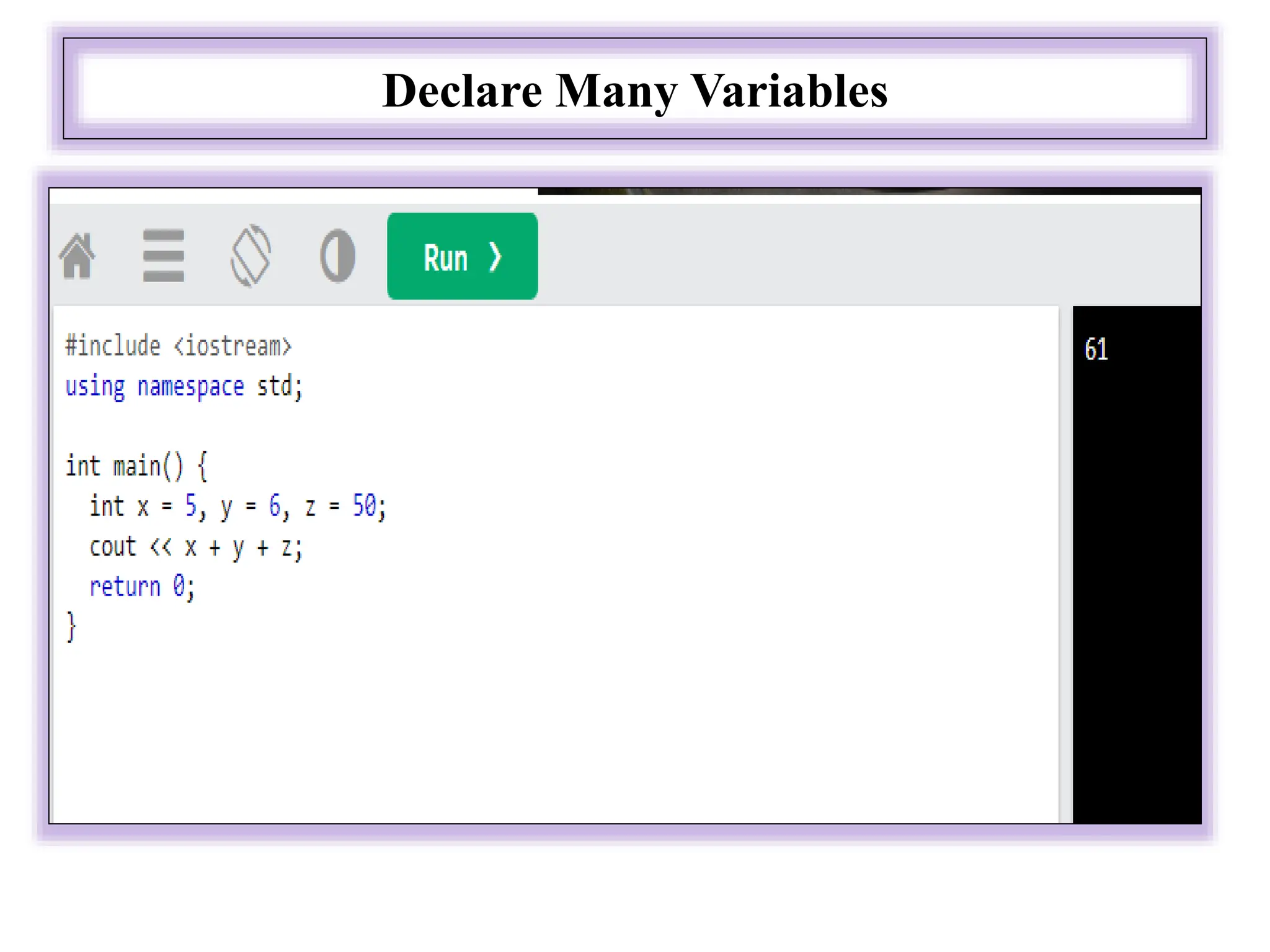Click the closing brace of main
The width and height of the screenshot is (1270, 952).
tap(71, 627)
